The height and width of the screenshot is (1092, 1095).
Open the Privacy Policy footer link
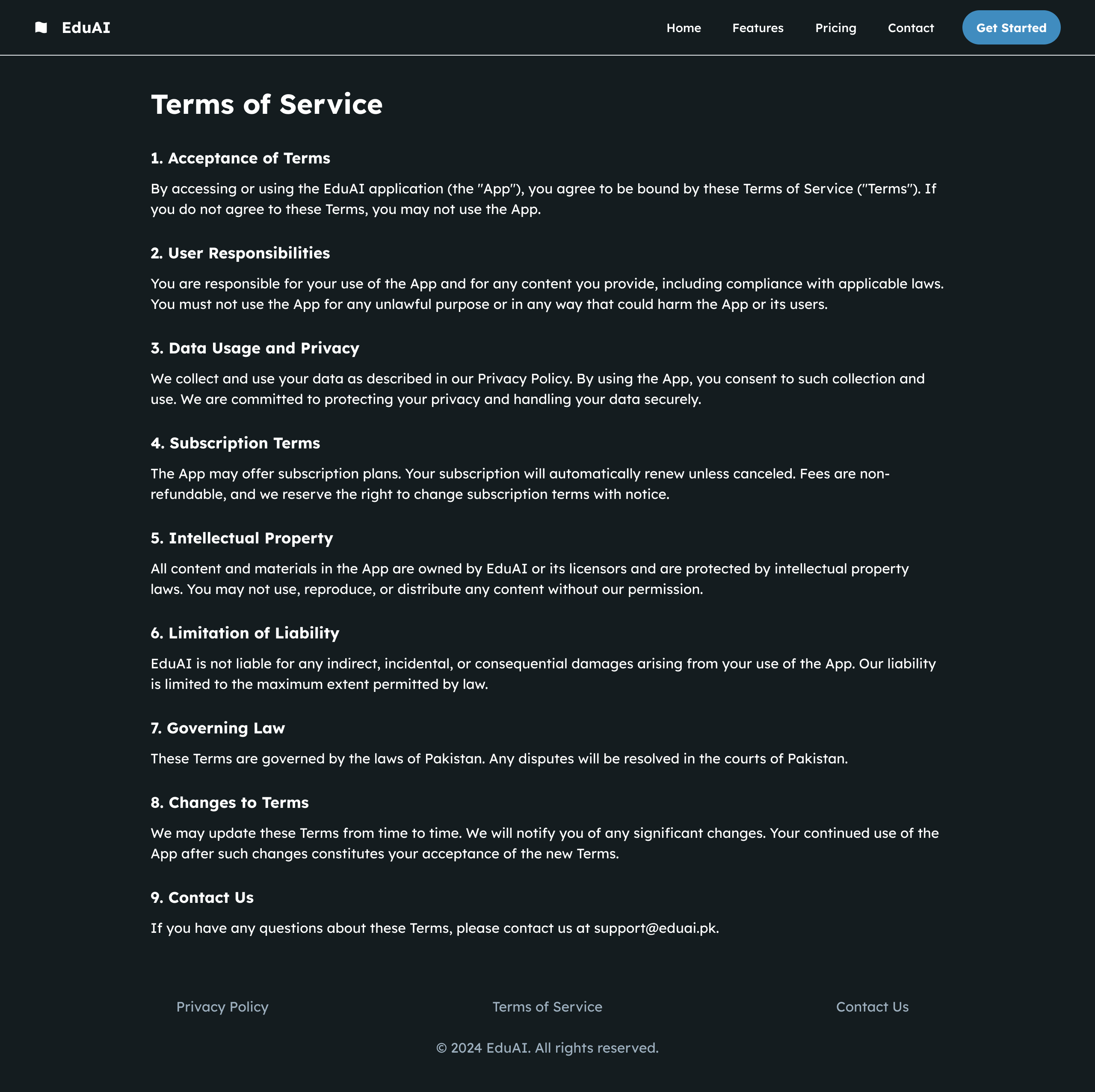222,1007
